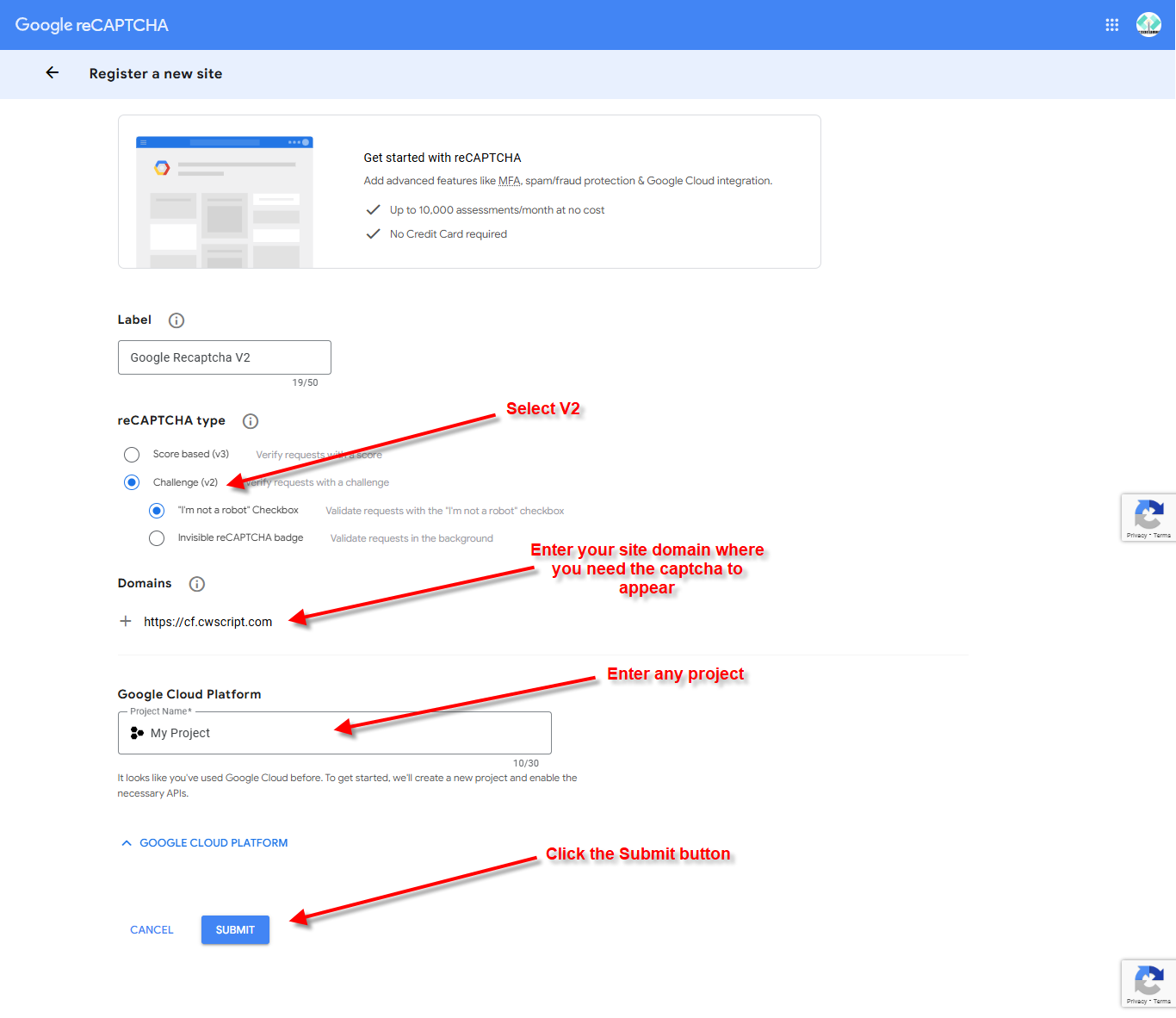1176x1018 pixels.
Task: Click the info icon next to Label
Action: [x=176, y=320]
